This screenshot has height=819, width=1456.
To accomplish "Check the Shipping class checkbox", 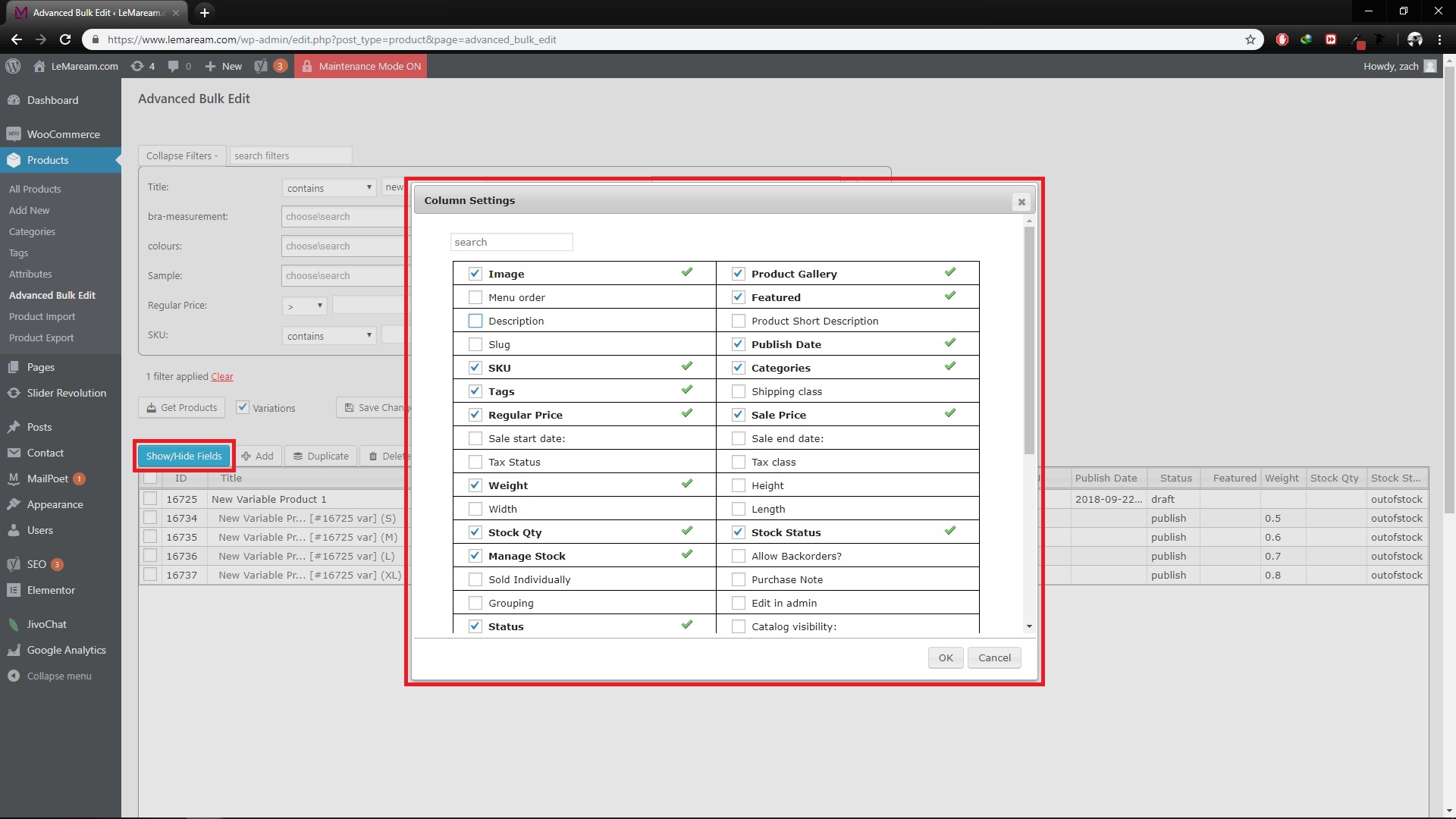I will click(739, 391).
